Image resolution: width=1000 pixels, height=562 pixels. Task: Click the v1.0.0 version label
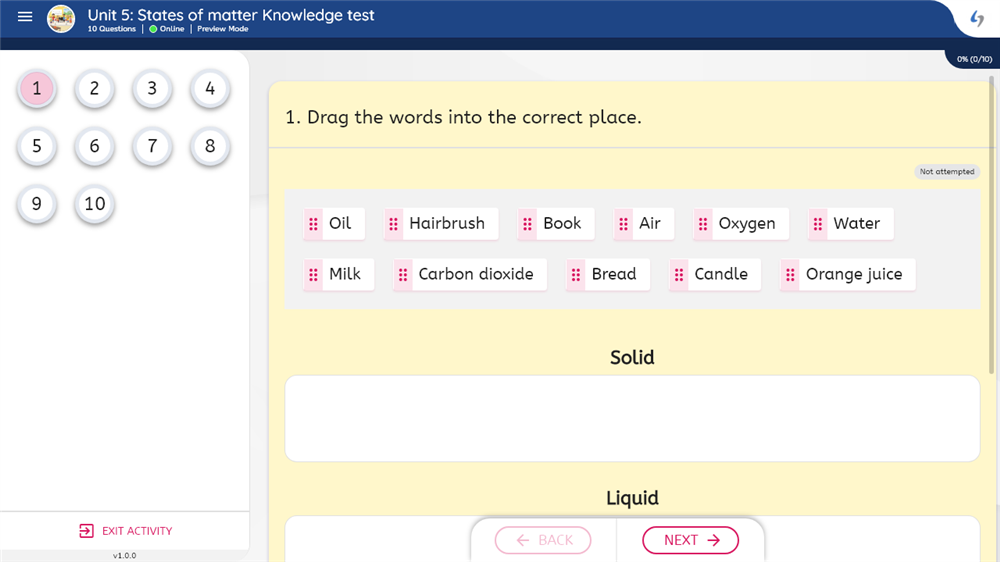(124, 556)
